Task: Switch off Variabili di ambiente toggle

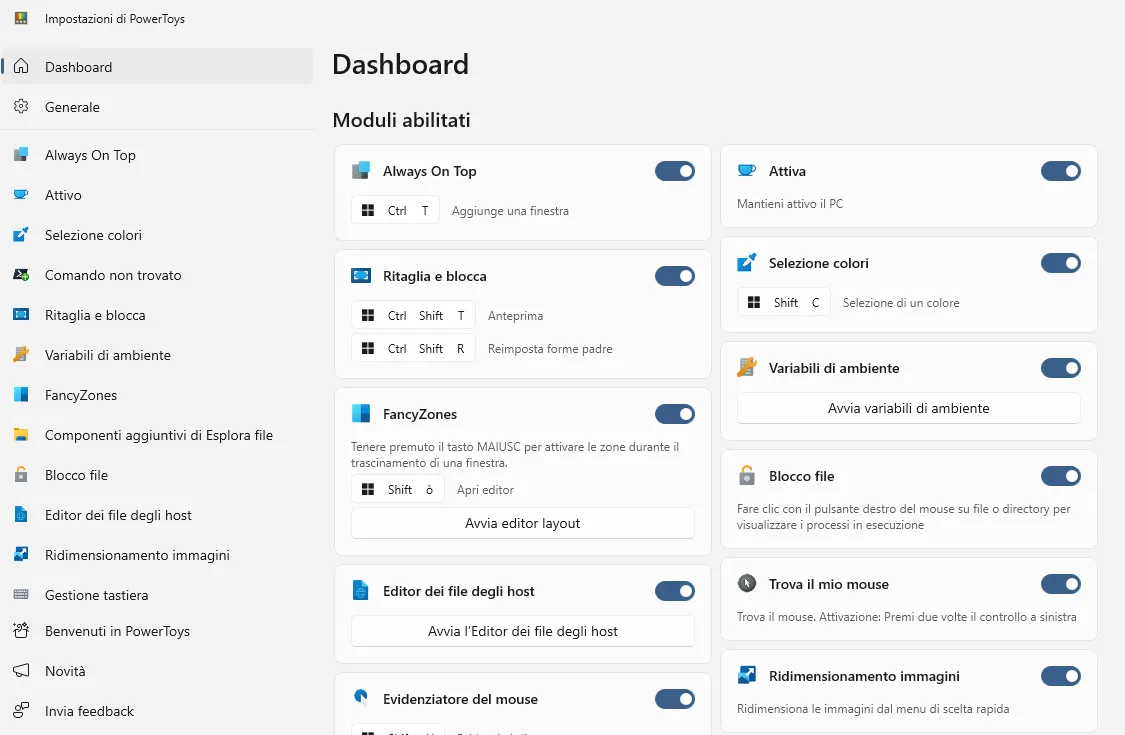Action: [1061, 368]
